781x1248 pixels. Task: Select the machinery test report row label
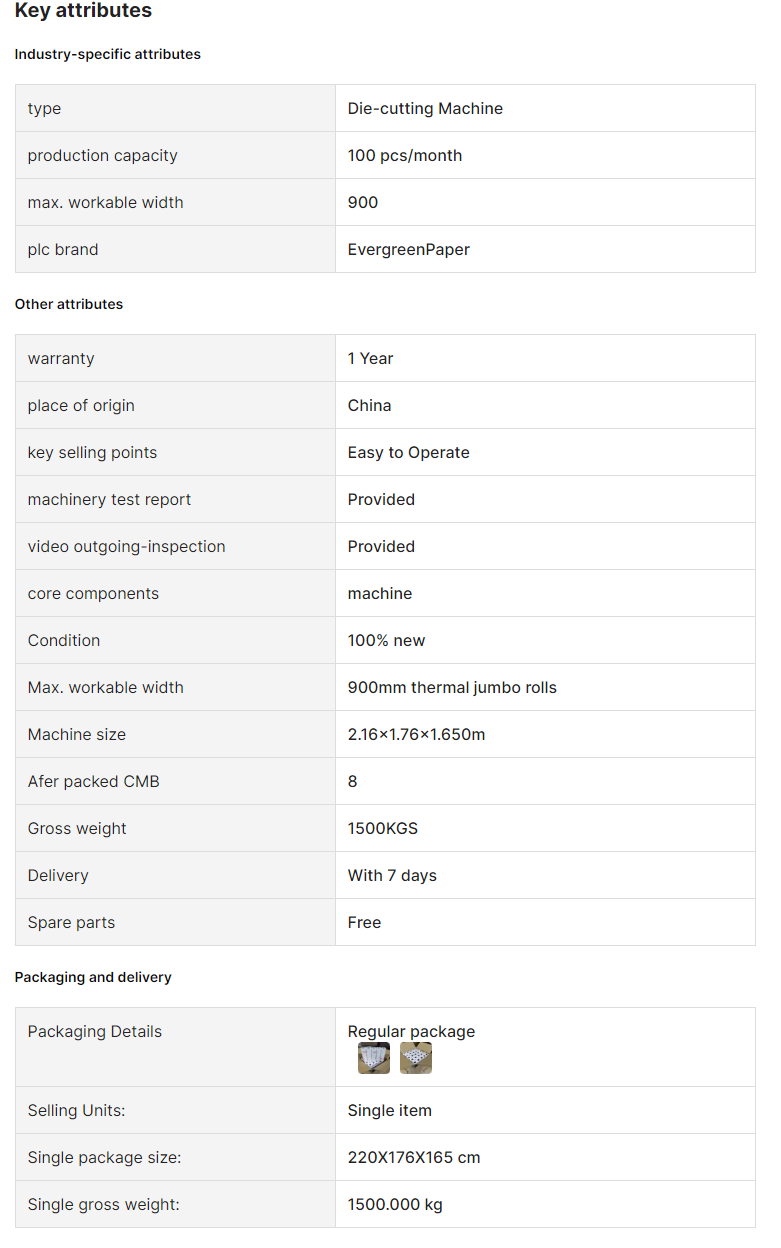click(x=109, y=499)
